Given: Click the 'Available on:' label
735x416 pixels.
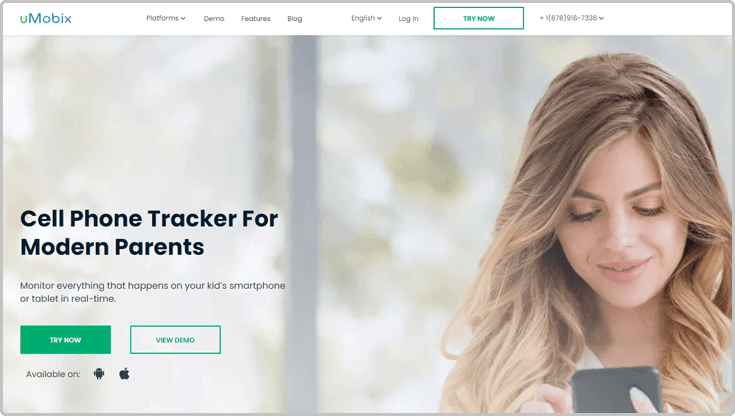Looking at the screenshot, I should click(53, 374).
